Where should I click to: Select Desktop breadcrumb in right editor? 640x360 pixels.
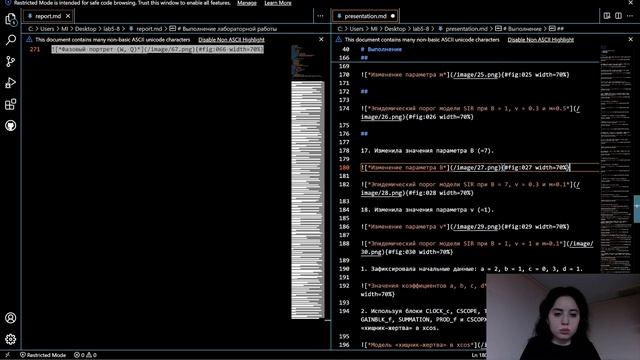(395, 29)
